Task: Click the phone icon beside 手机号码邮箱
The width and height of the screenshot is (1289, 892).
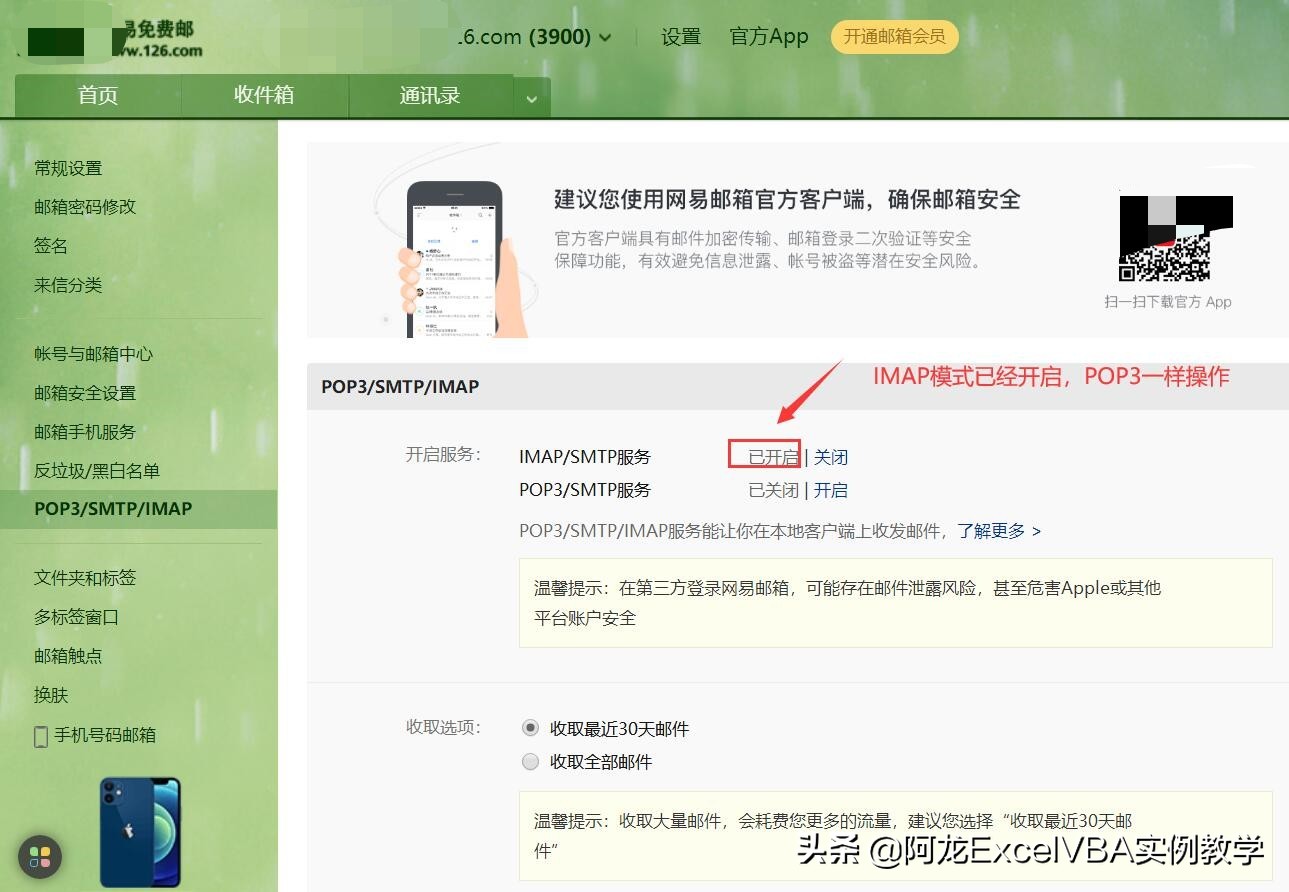Action: pyautogui.click(x=40, y=735)
